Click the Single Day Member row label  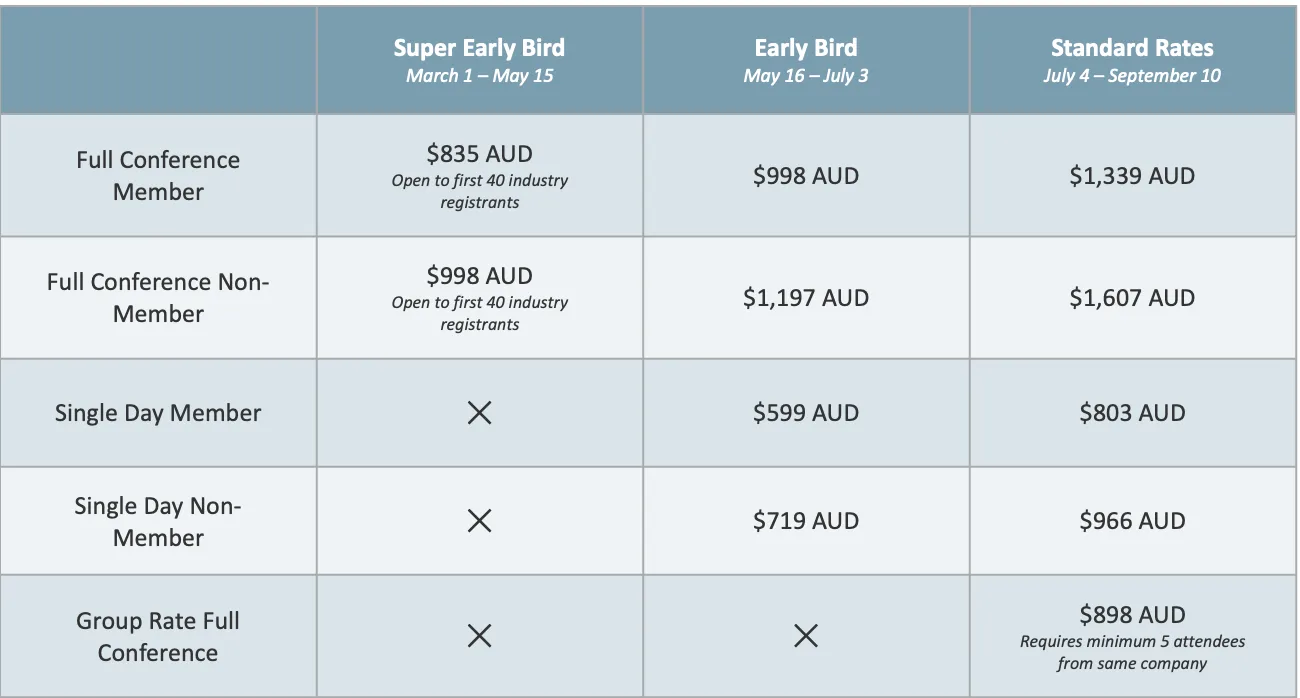[x=158, y=413]
